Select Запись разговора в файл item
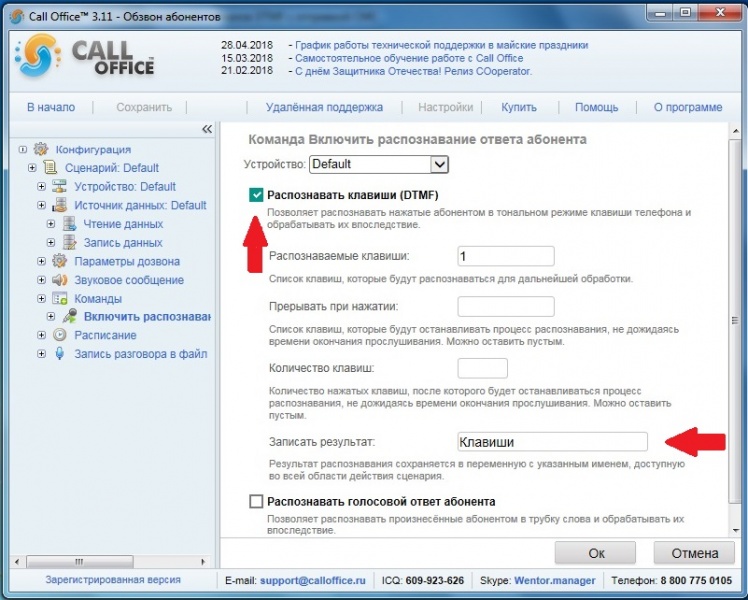748x600 pixels. (140, 354)
